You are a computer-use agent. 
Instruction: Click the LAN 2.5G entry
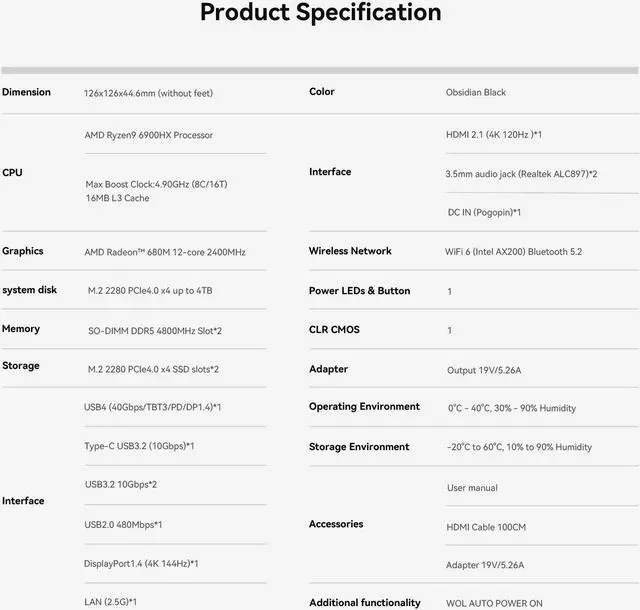coord(110,602)
